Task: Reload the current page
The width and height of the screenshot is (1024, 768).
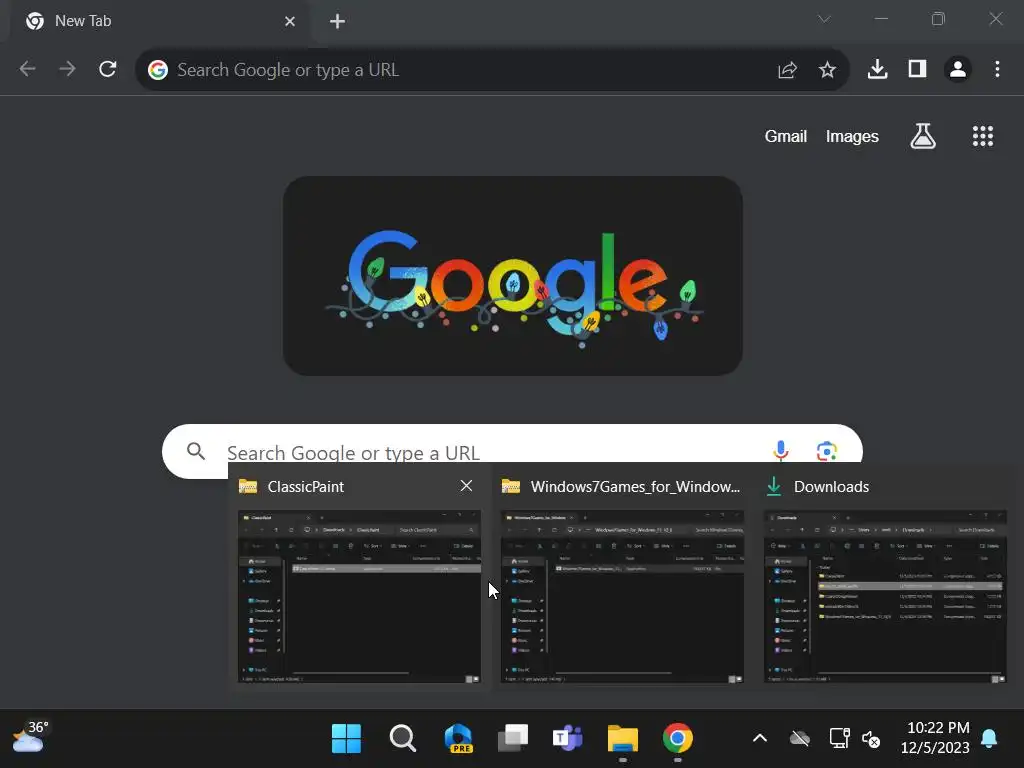Action: point(108,69)
